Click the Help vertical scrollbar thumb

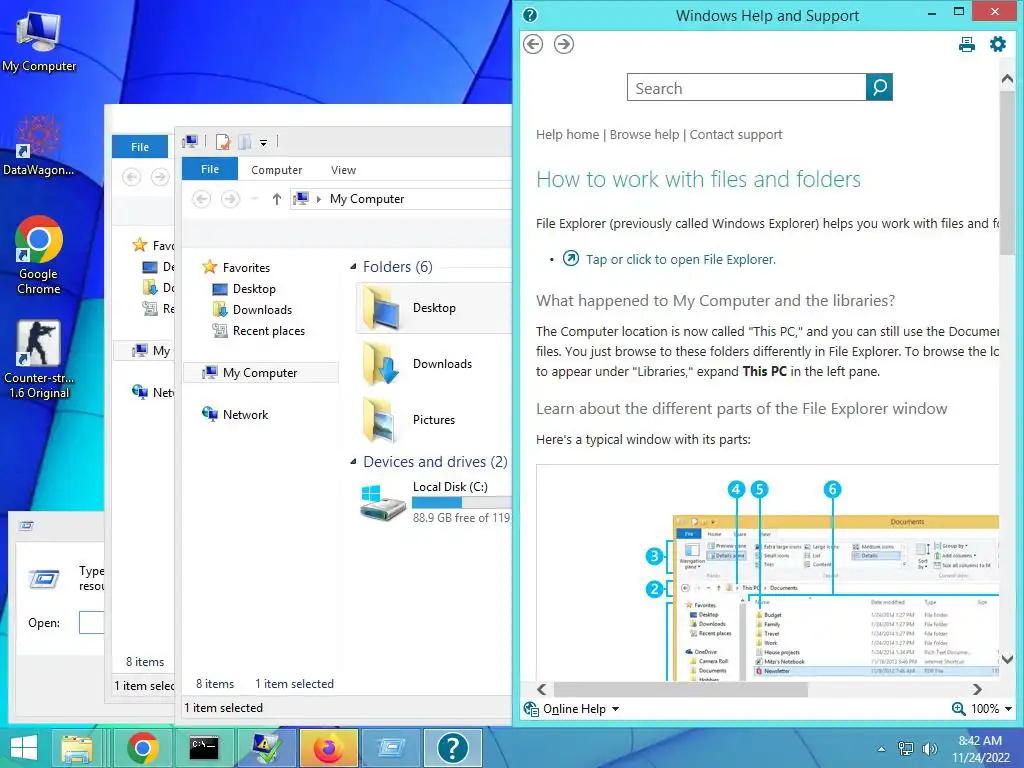(1007, 172)
